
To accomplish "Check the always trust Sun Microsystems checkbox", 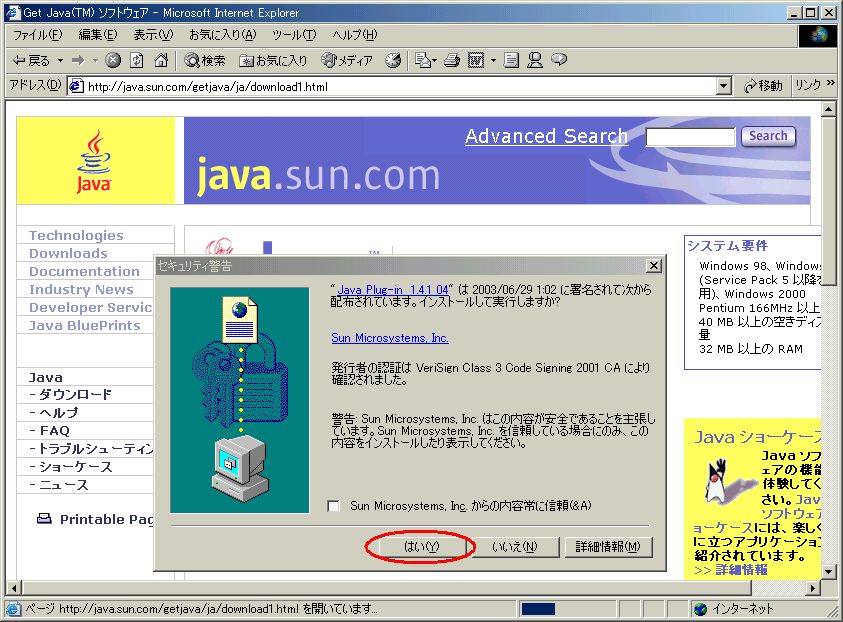I will click(x=333, y=506).
